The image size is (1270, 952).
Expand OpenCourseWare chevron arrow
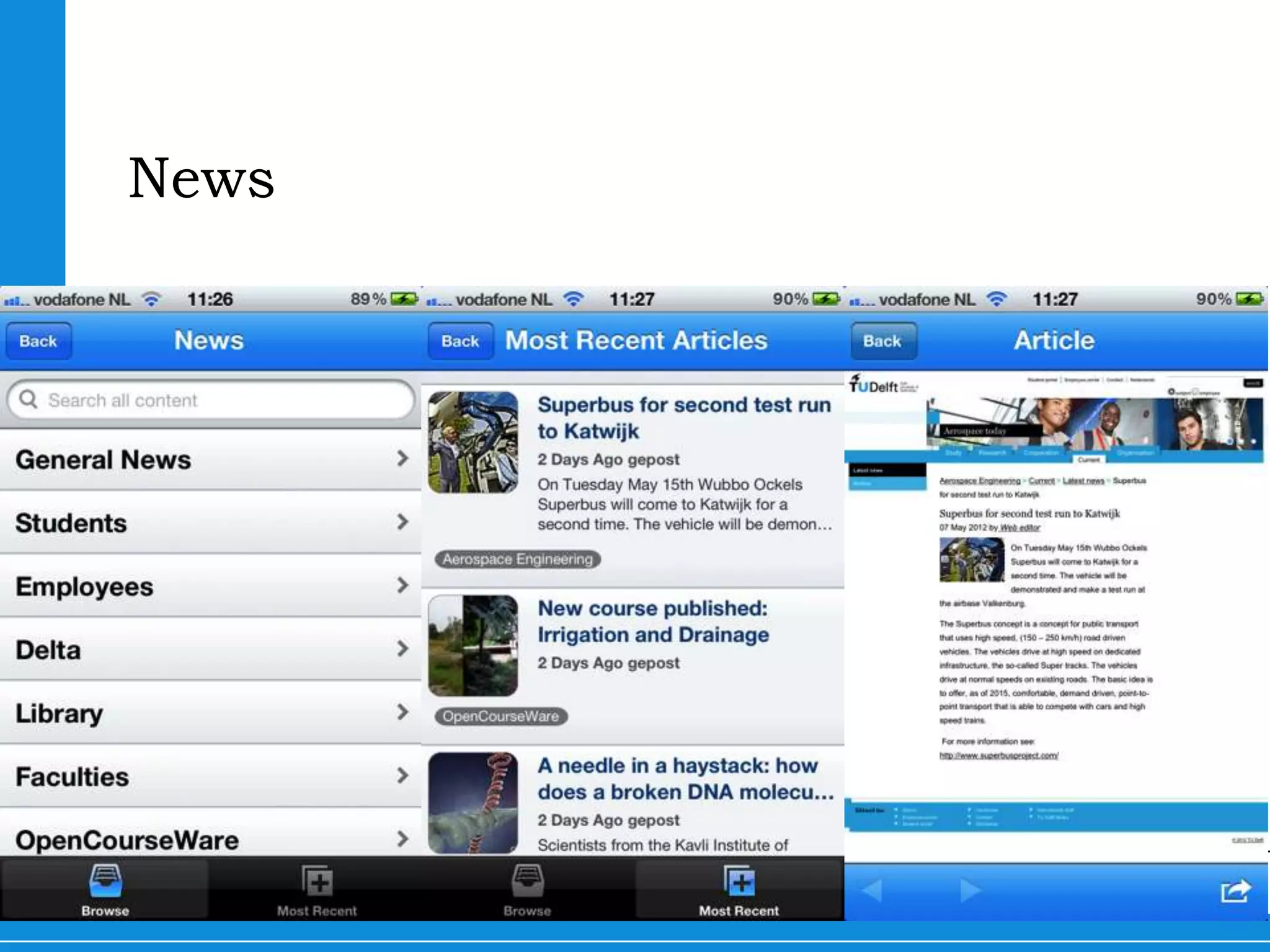point(402,839)
